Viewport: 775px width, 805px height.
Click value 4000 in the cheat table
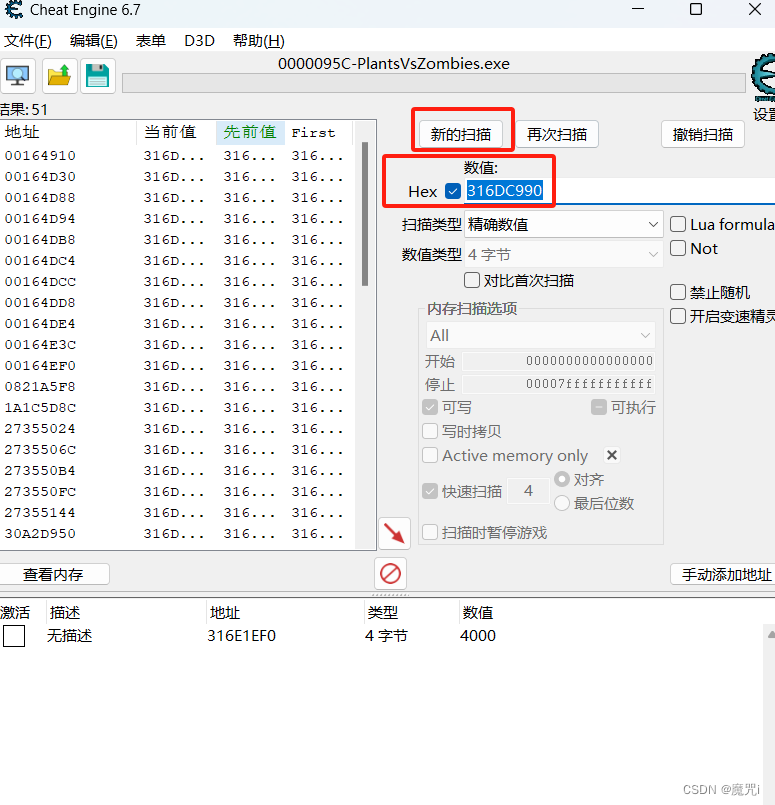coord(478,636)
